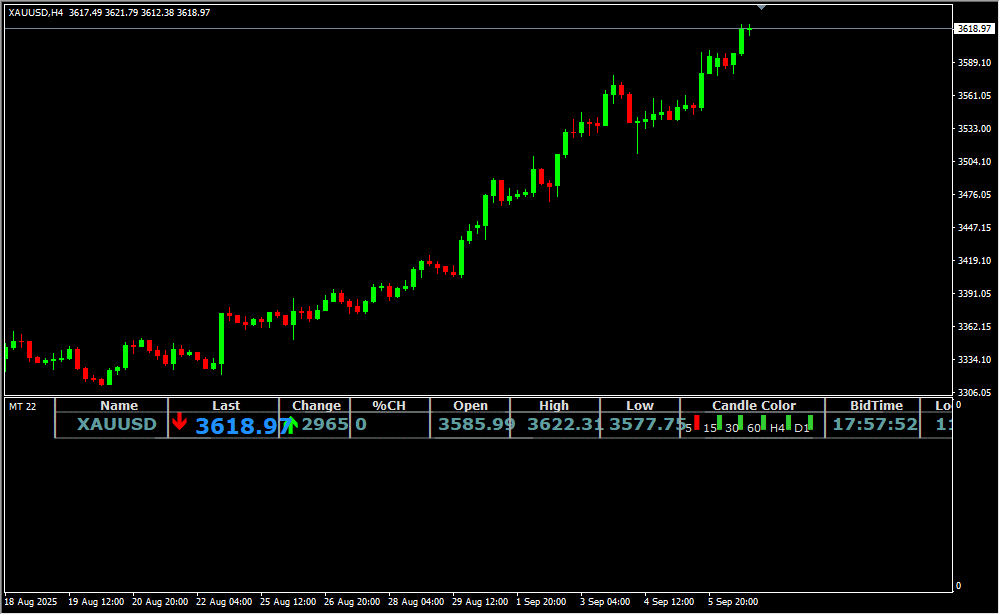This screenshot has width=1000, height=615.
Task: Select the XAUUSD symbol cell in dashboard
Action: (117, 424)
